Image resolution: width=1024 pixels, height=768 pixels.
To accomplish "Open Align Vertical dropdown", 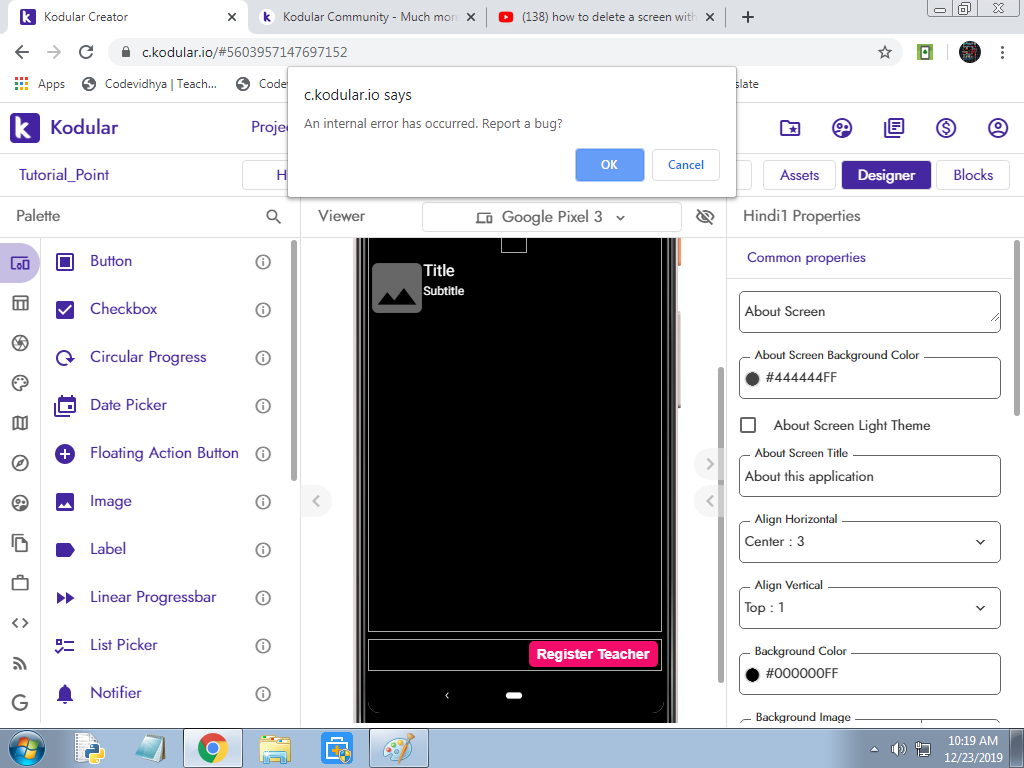I will [869, 607].
